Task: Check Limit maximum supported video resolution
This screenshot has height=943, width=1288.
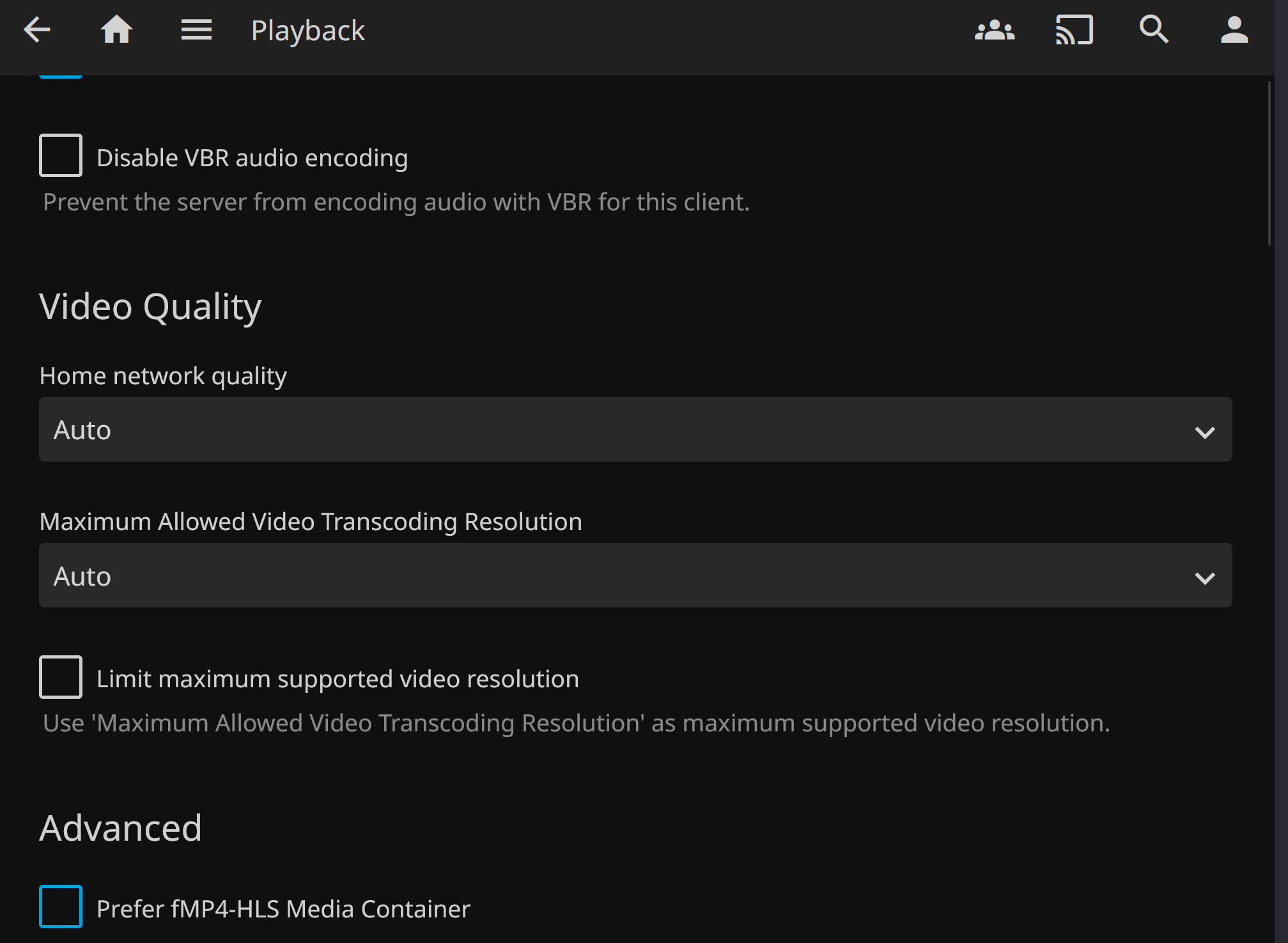Action: [x=61, y=677]
